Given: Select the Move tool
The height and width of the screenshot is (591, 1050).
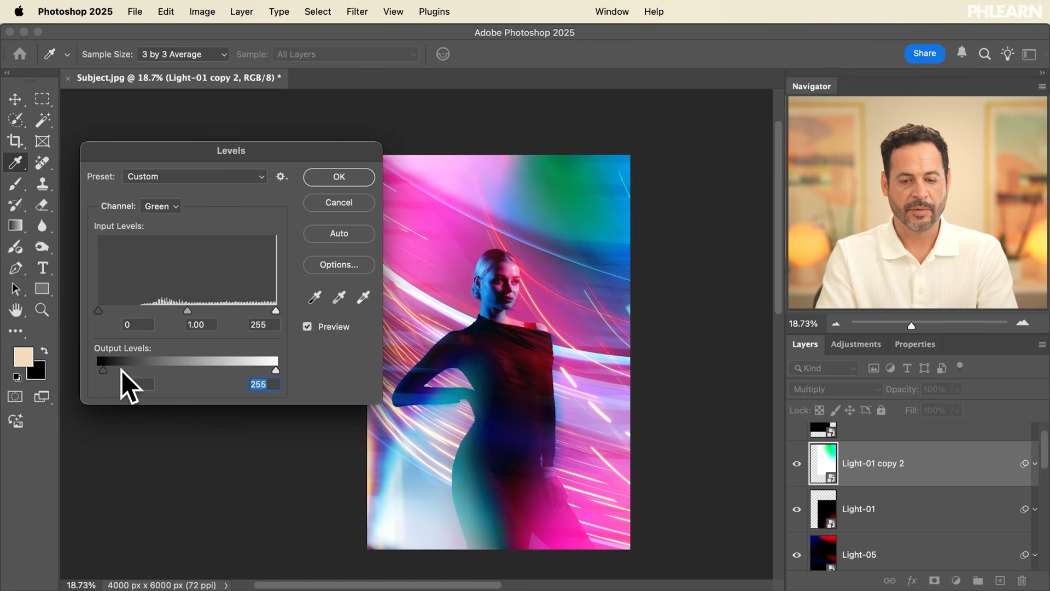Looking at the screenshot, I should tap(15, 99).
